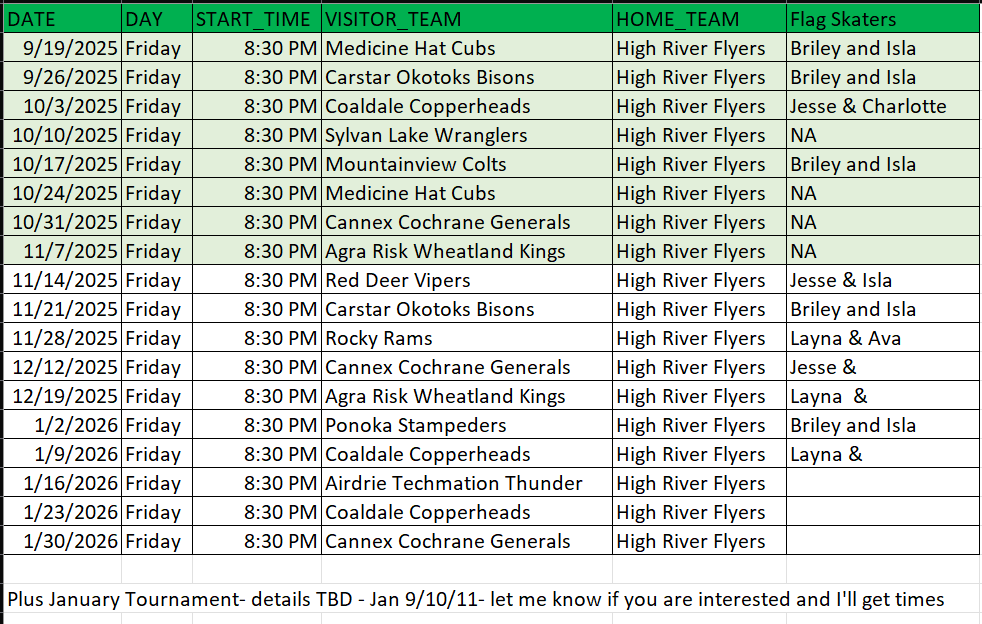Select the VISITOR_TEAM header cell
The width and height of the screenshot is (982, 624).
click(466, 19)
